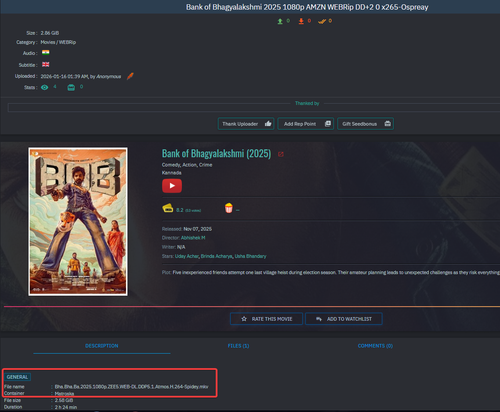The image size is (500, 412).
Task: Switch to the Files (1) tab
Action: click(x=238, y=346)
